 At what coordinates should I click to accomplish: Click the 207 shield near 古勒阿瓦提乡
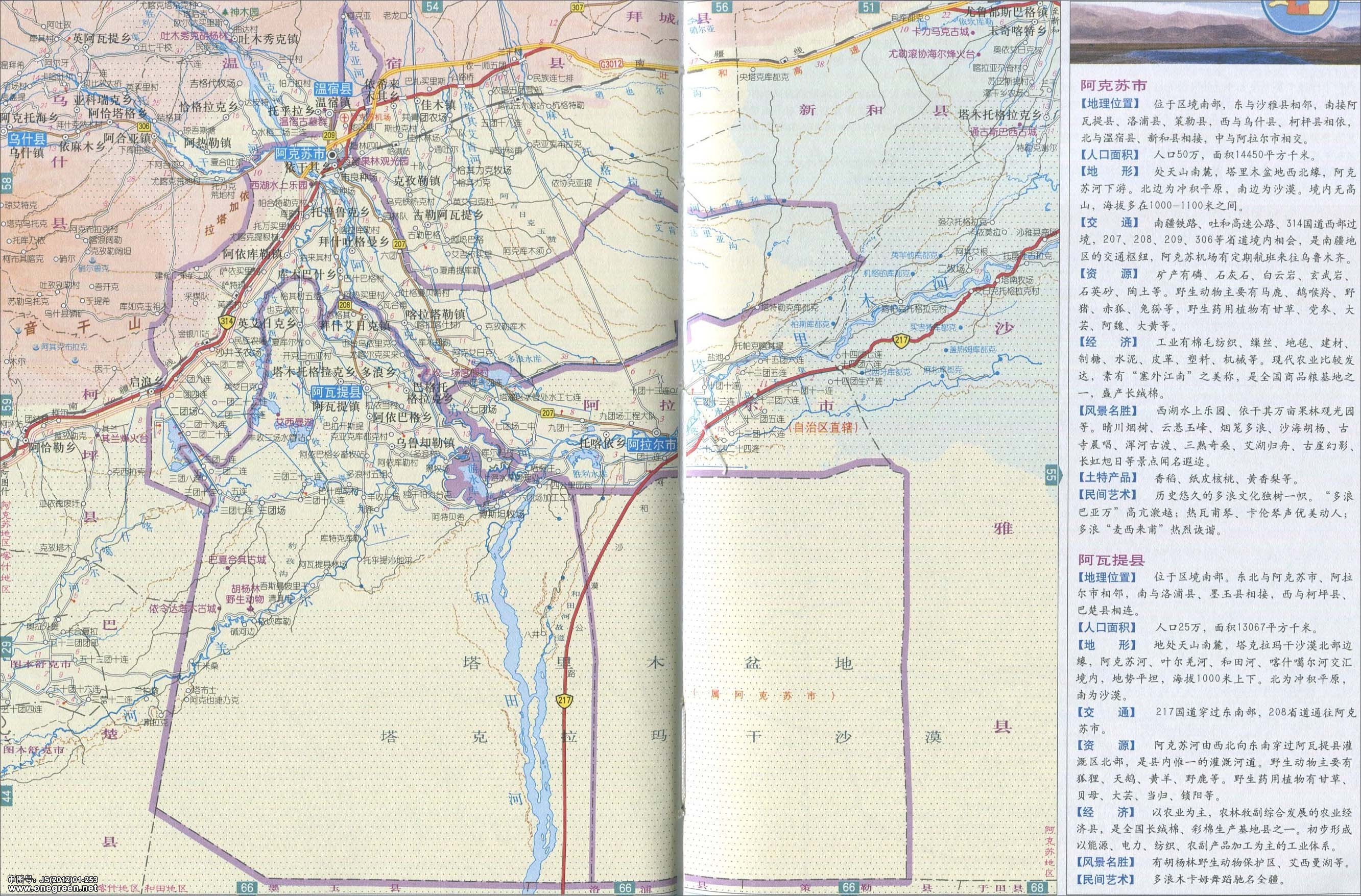[x=400, y=244]
